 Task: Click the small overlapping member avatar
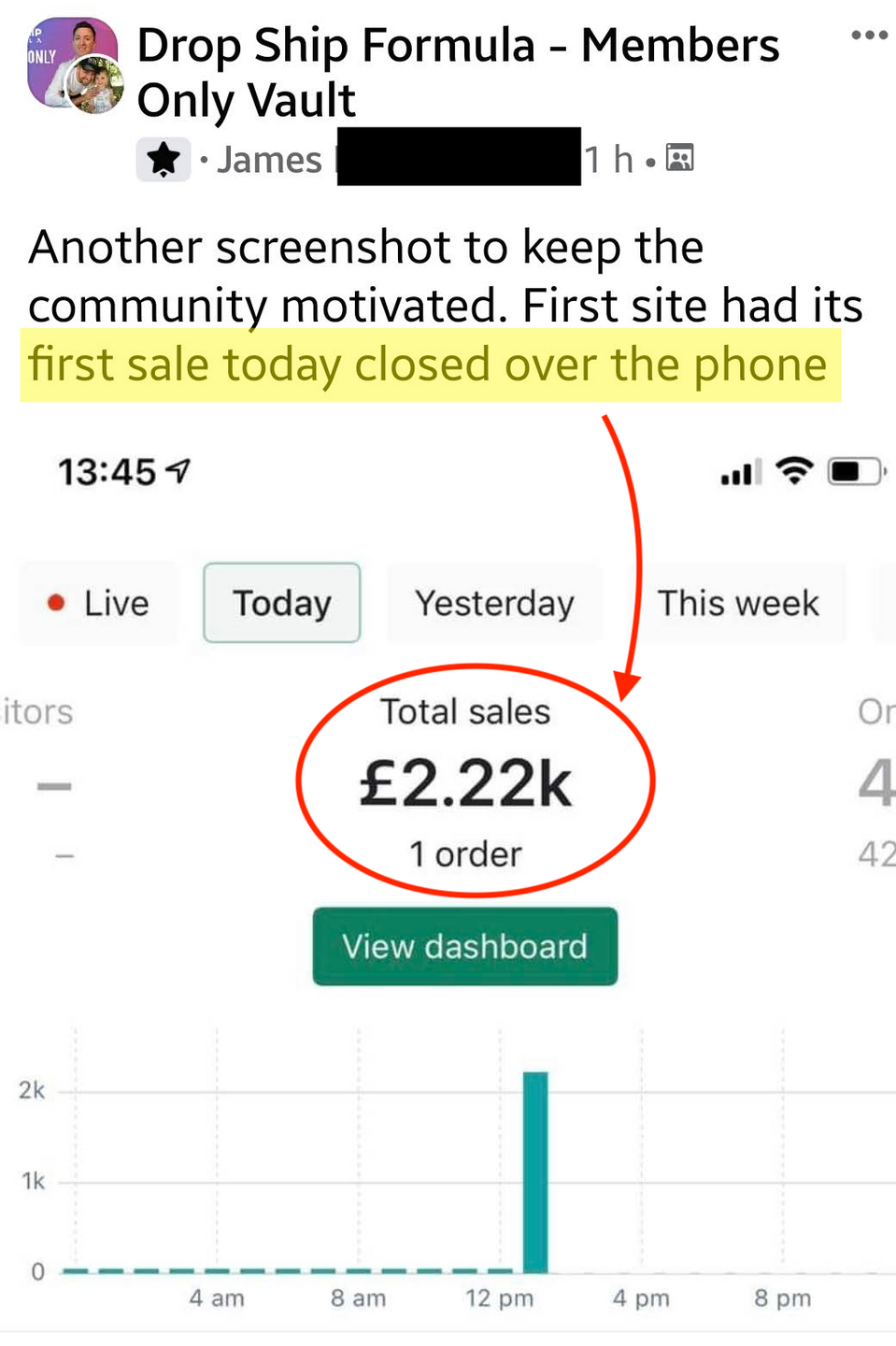(95, 86)
